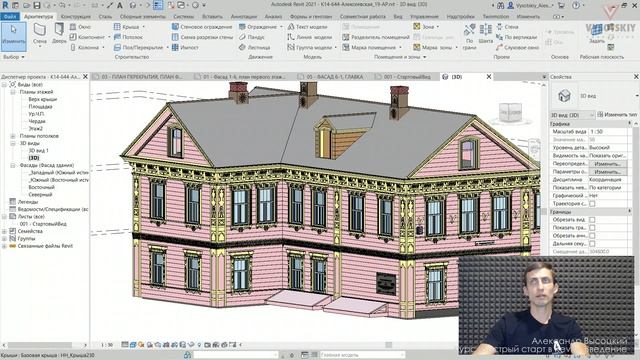Select the Текст модели tool
640x360 pixels.
(x=307, y=27)
